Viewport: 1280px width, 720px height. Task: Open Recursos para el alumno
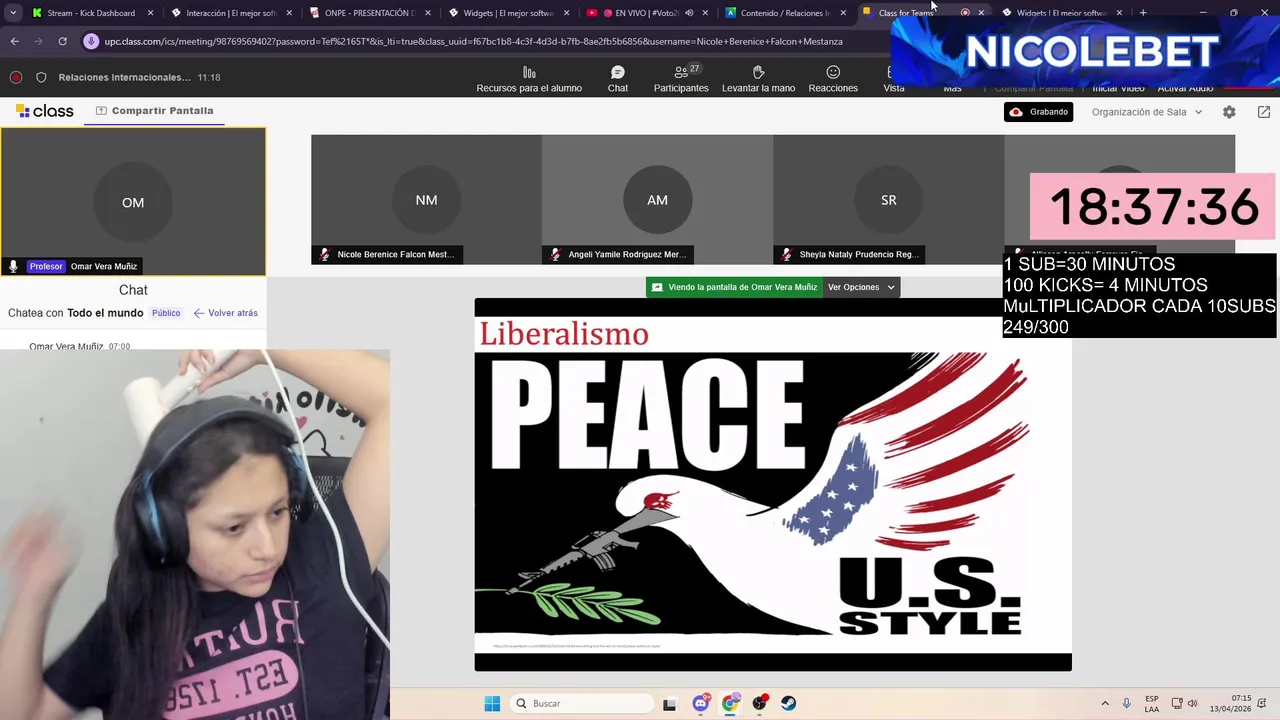[529, 79]
